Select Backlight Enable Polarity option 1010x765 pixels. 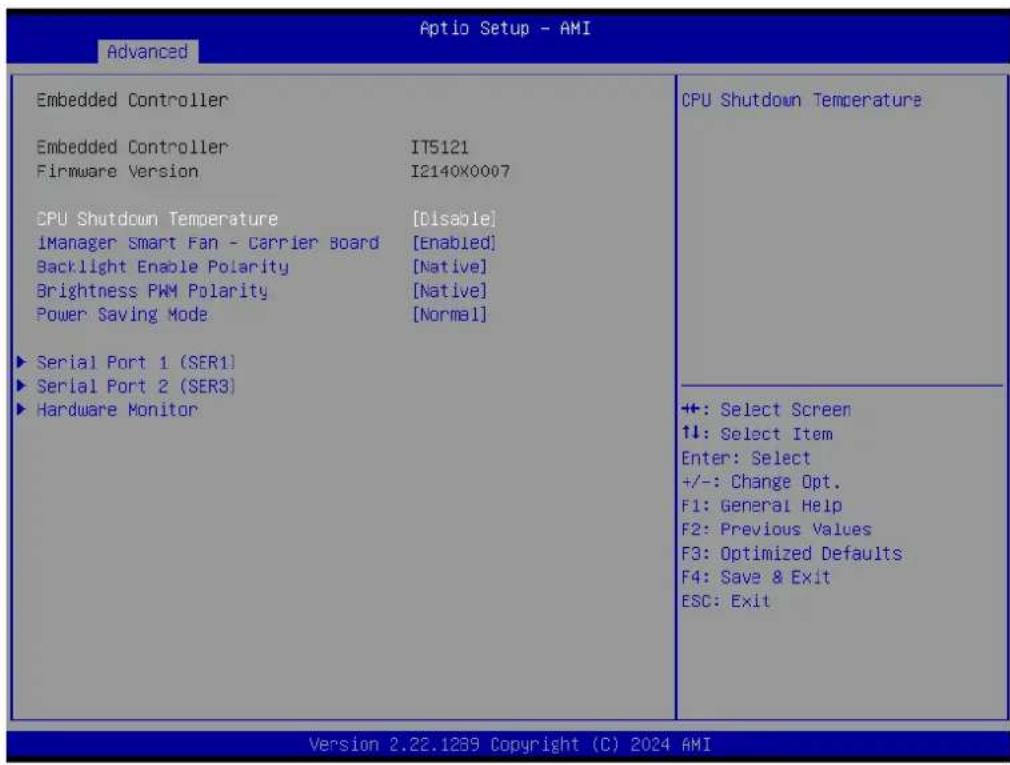coord(162,267)
